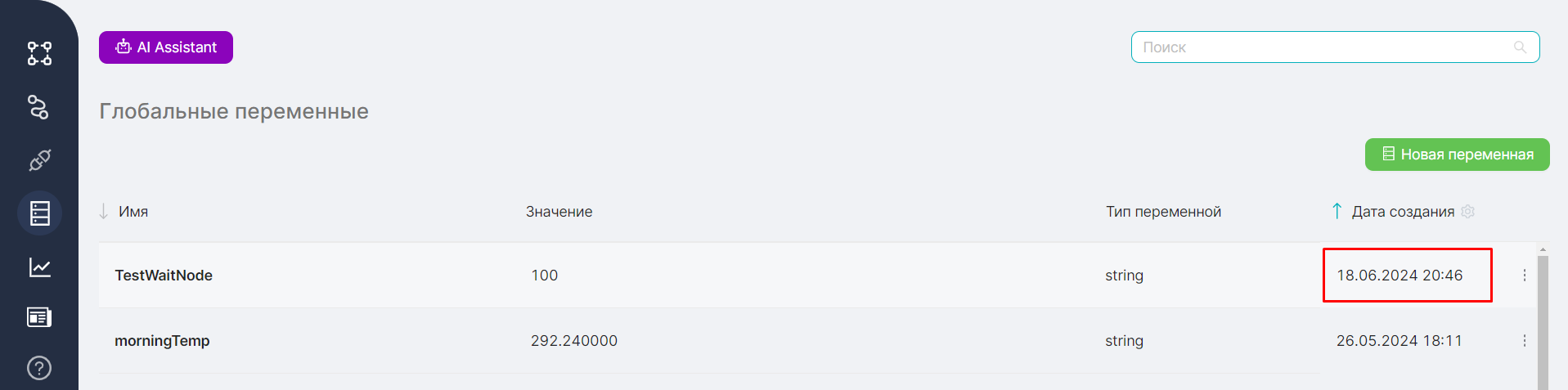
Task: Select the global variables sidebar icon
Action: point(40,213)
